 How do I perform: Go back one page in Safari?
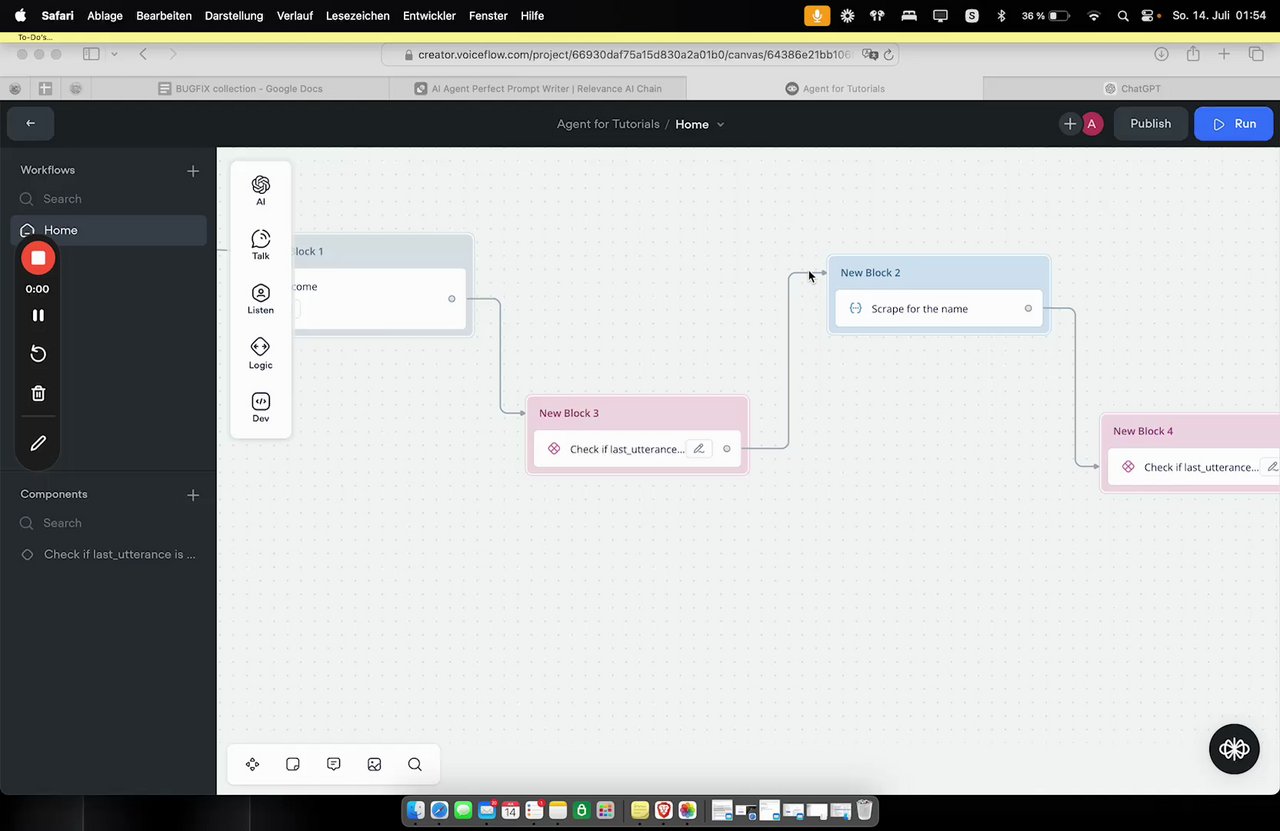(143, 54)
